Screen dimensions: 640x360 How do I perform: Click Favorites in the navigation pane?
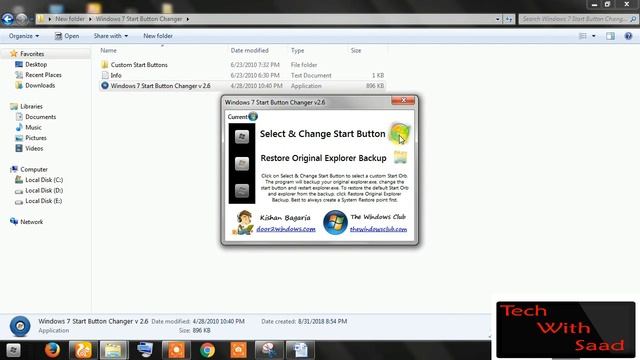tap(32, 54)
